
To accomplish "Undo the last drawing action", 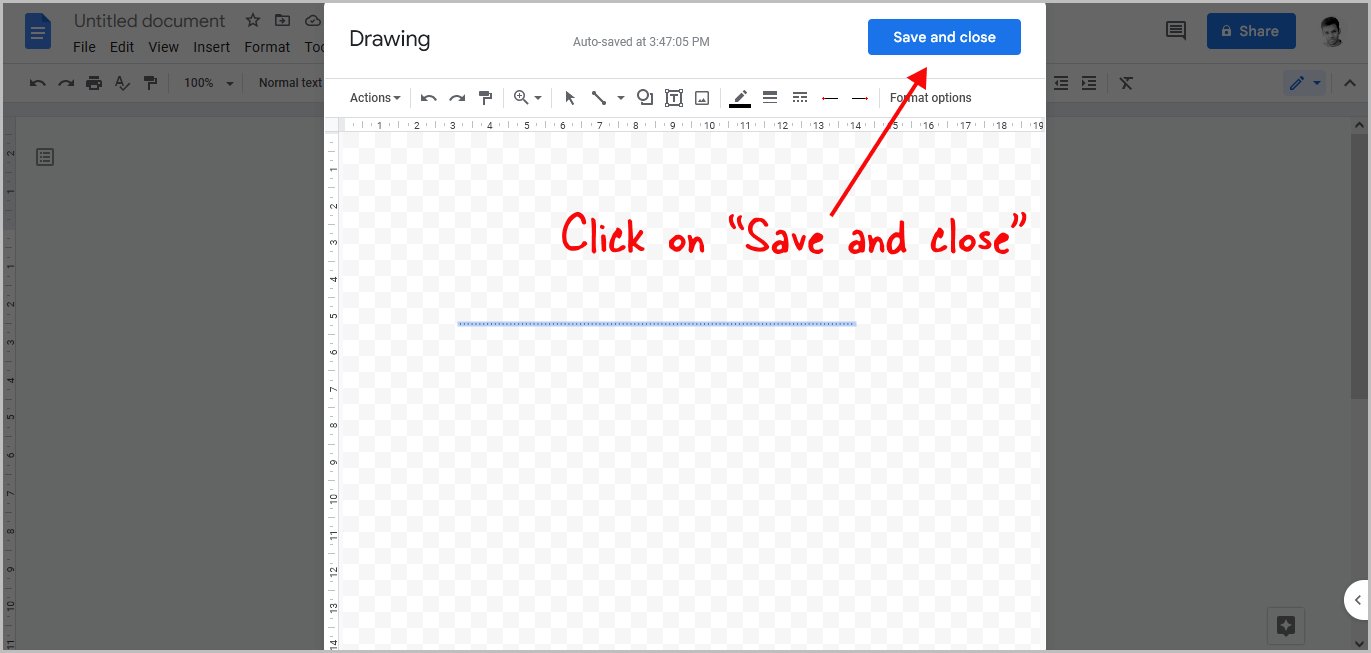I will pos(428,97).
